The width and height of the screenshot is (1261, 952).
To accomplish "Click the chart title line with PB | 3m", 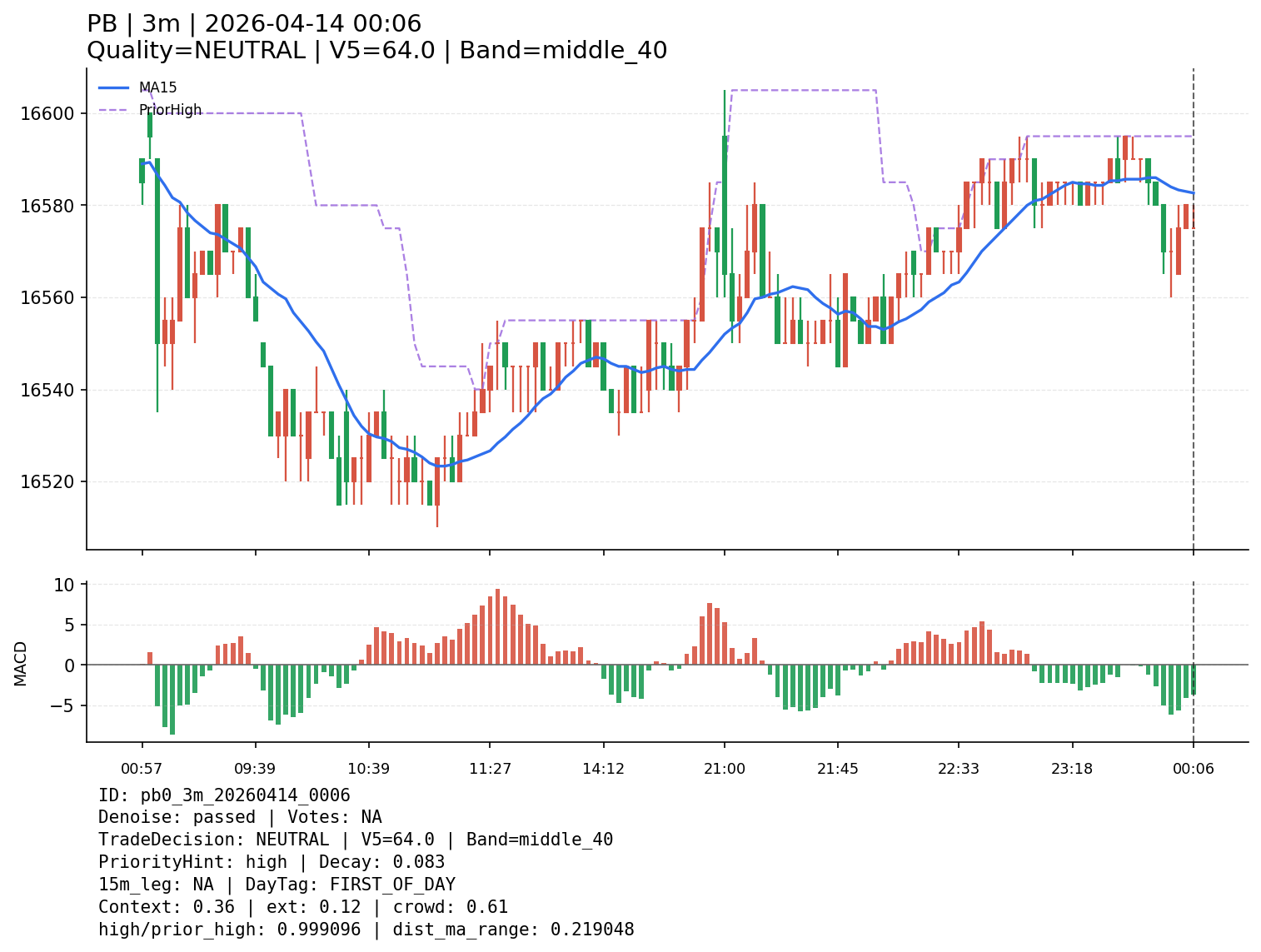I will click(x=254, y=24).
